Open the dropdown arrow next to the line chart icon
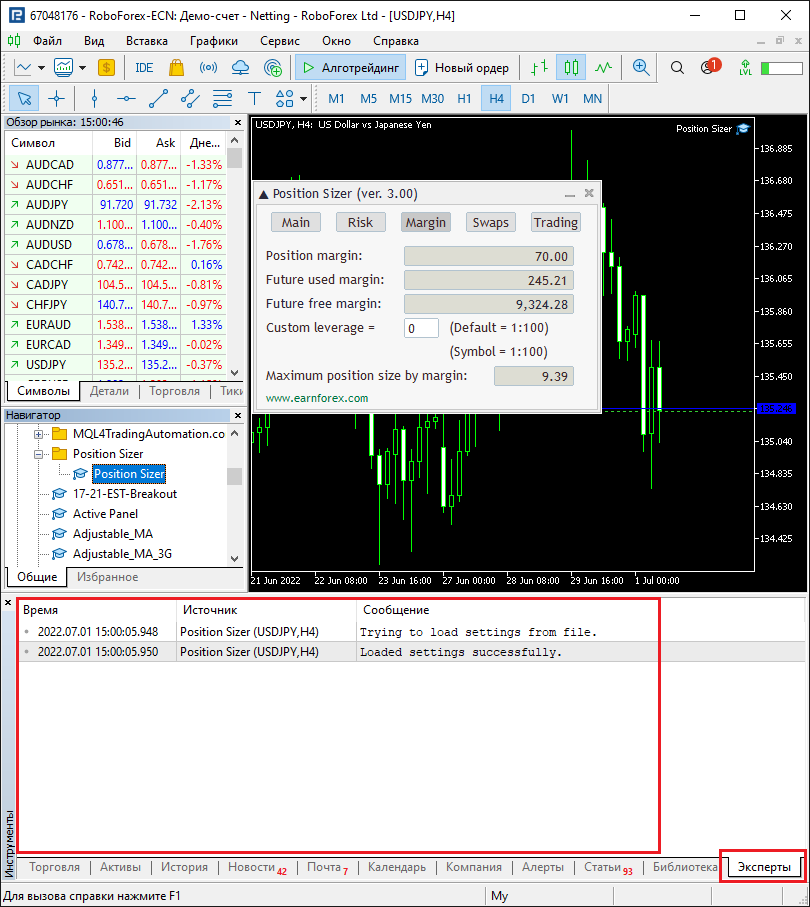The image size is (810, 907). pyautogui.click(x=41, y=68)
